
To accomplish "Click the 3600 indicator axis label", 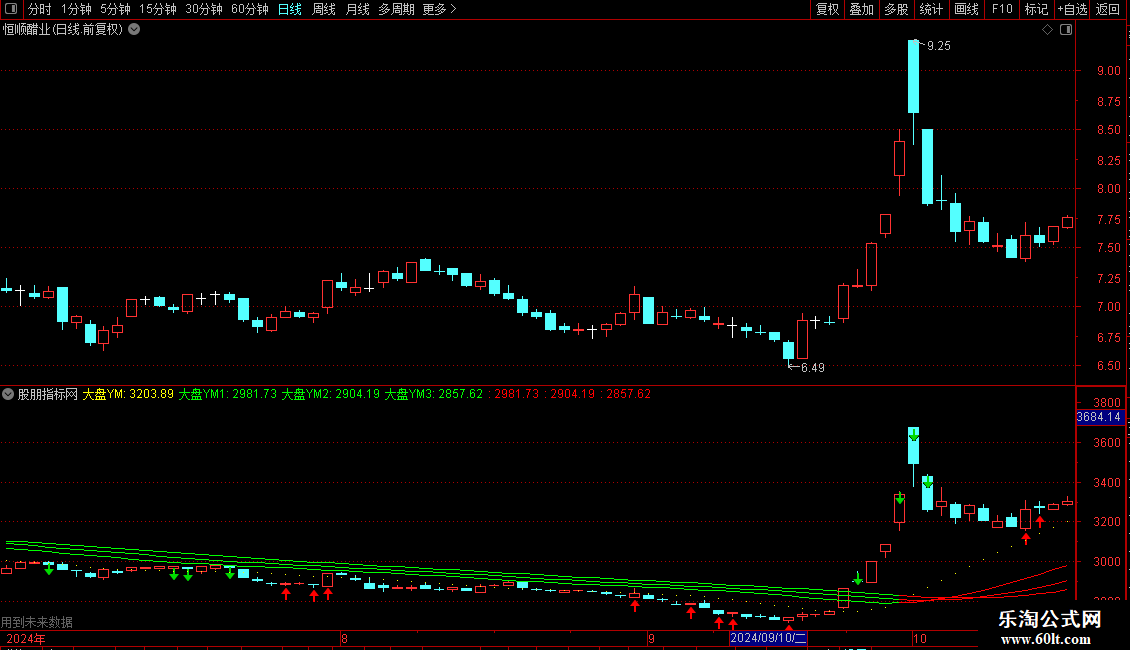I will pyautogui.click(x=1107, y=443).
